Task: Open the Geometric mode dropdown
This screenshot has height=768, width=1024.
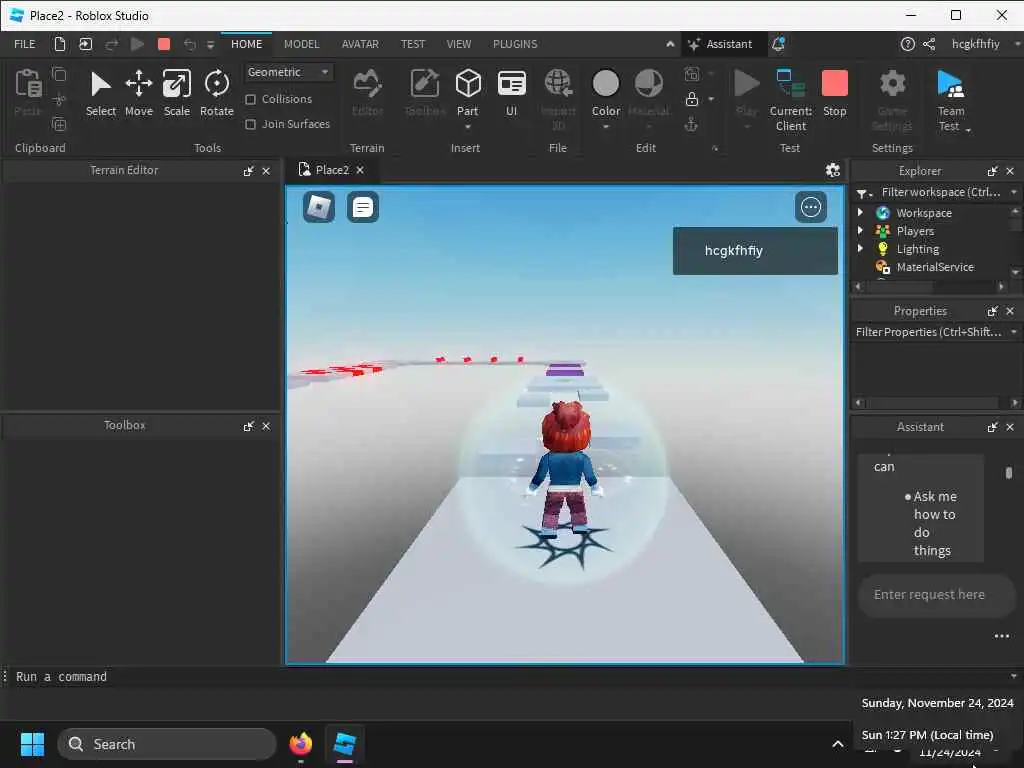Action: click(x=289, y=72)
